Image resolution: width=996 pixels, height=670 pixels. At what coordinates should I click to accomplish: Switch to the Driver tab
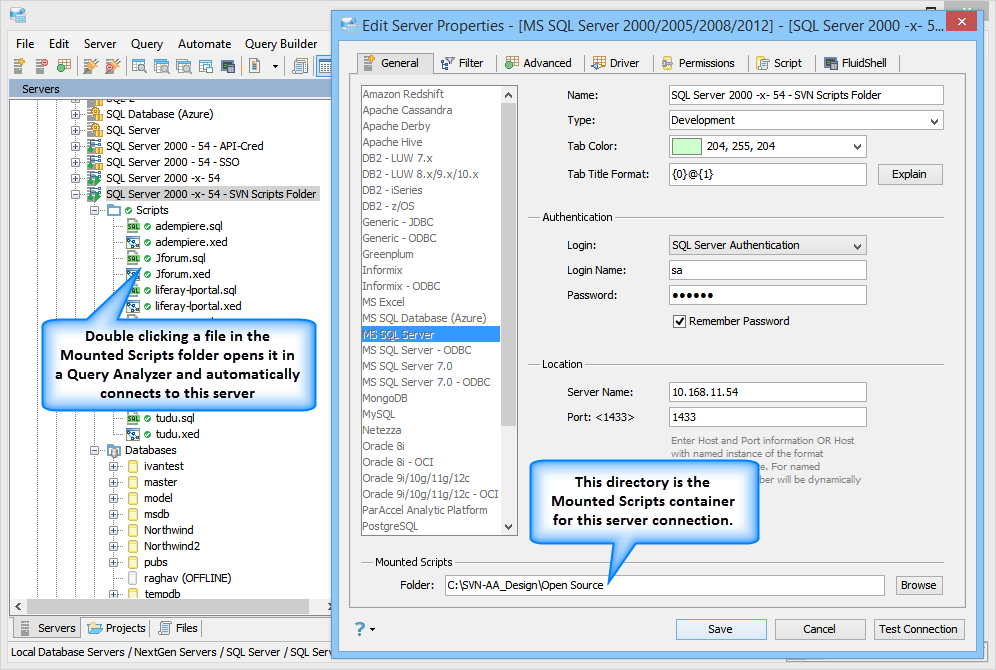[x=616, y=63]
